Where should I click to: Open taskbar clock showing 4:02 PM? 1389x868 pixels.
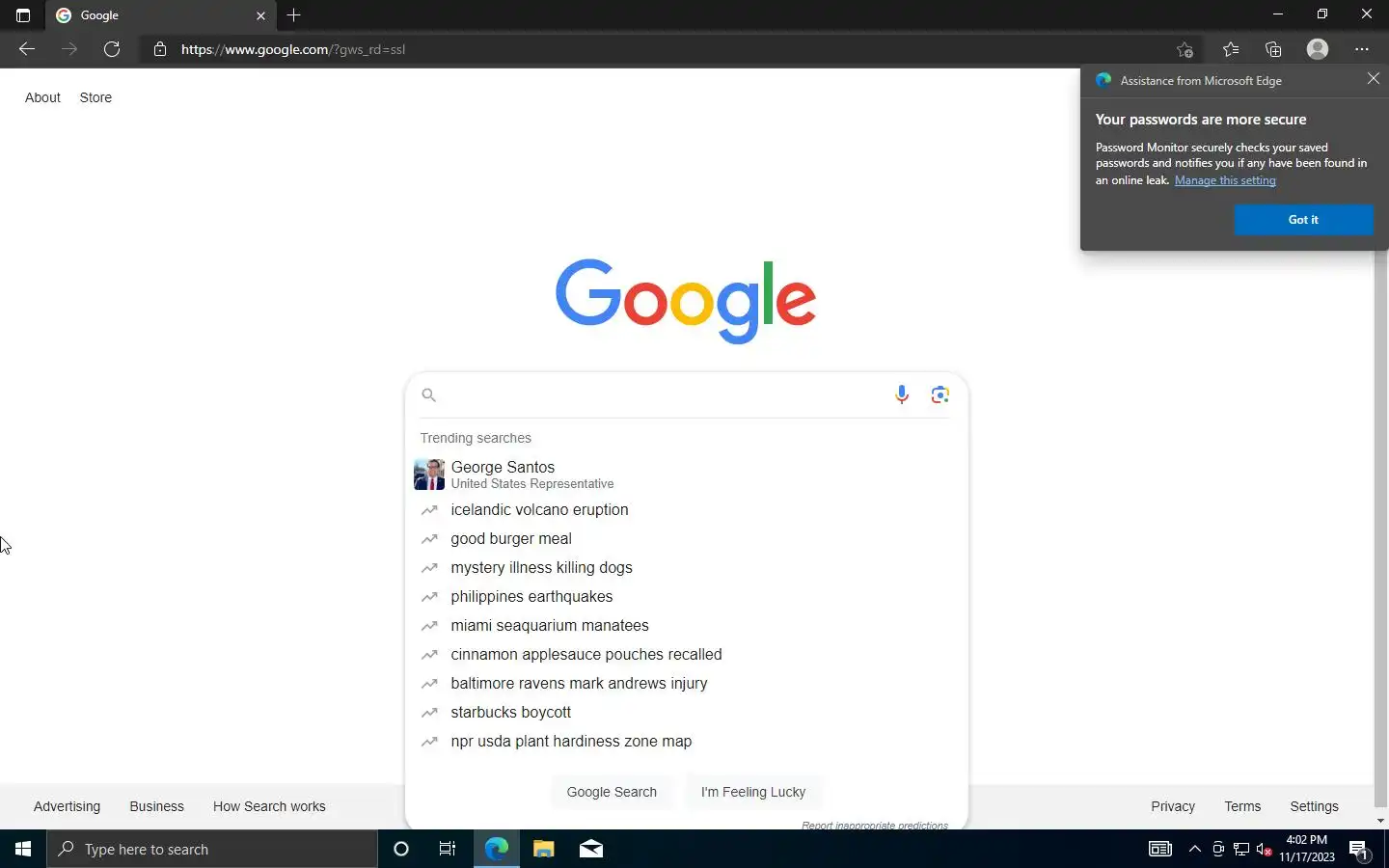(x=1307, y=849)
